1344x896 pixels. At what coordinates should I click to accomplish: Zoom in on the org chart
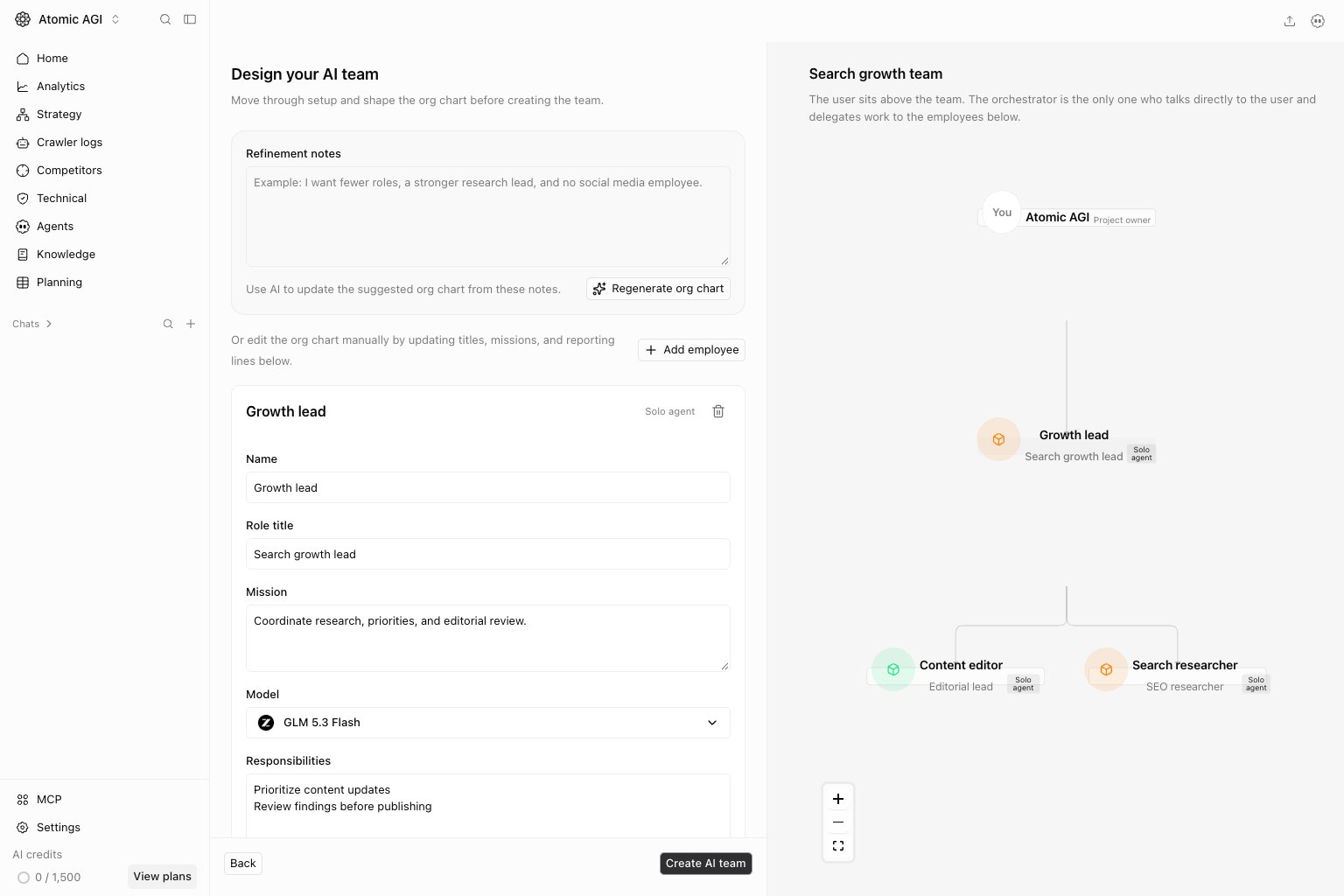[x=838, y=799]
